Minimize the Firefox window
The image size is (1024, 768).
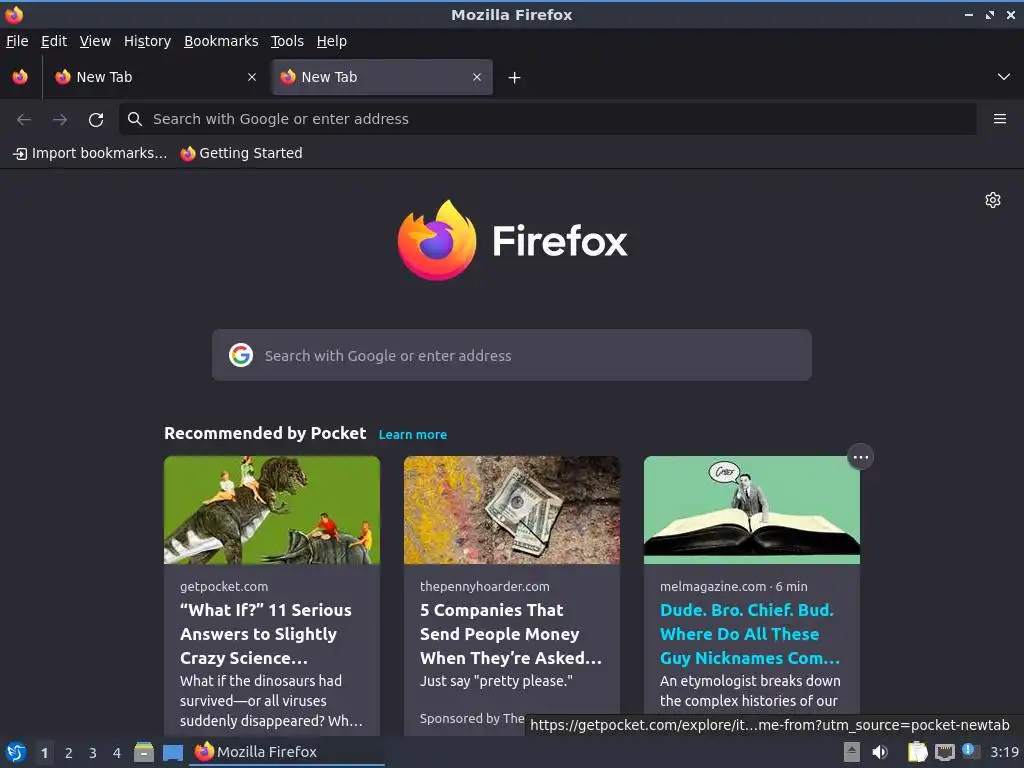[x=968, y=14]
